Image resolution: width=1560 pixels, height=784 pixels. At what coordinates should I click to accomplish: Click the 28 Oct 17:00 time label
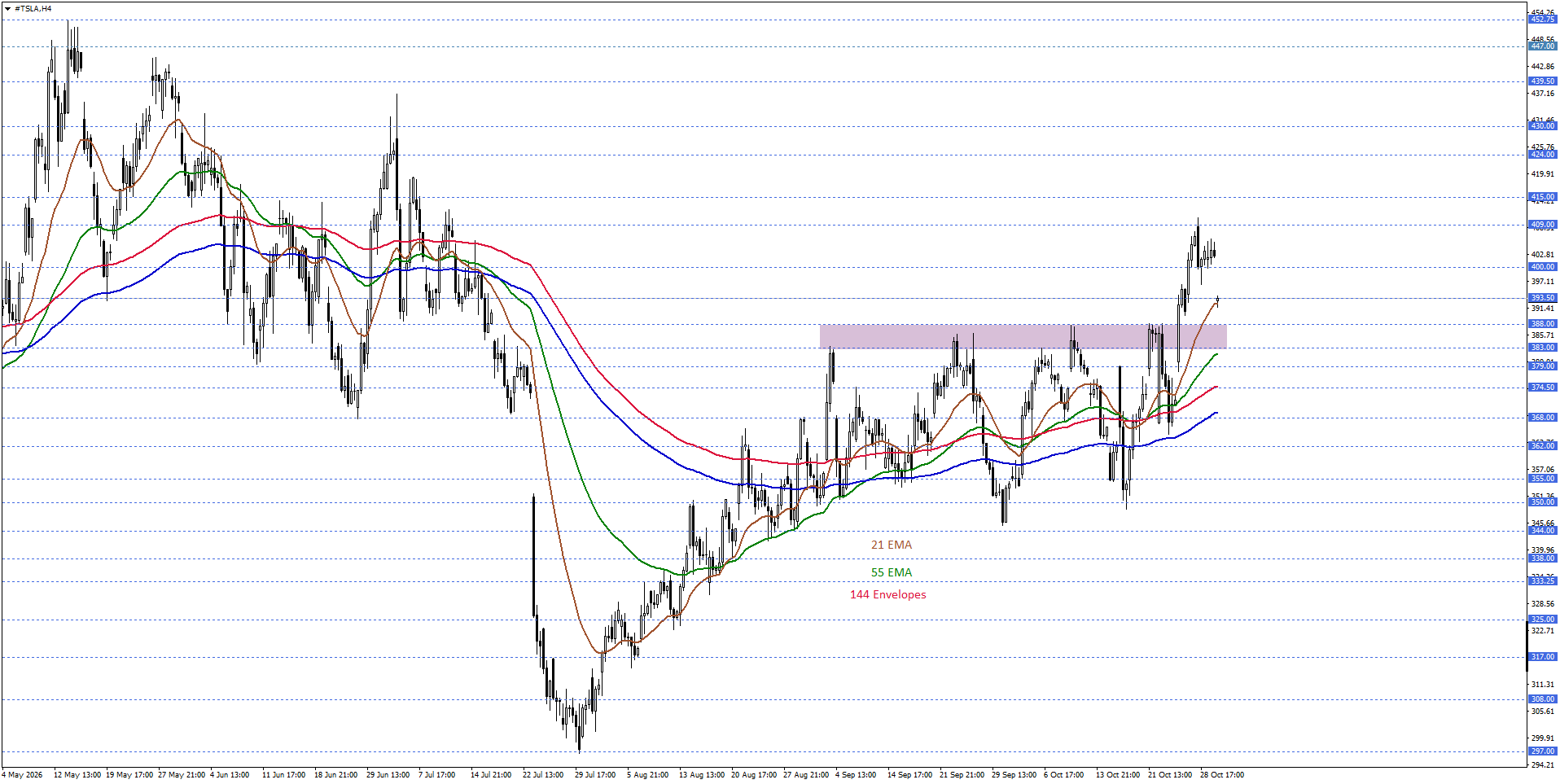[x=1222, y=775]
